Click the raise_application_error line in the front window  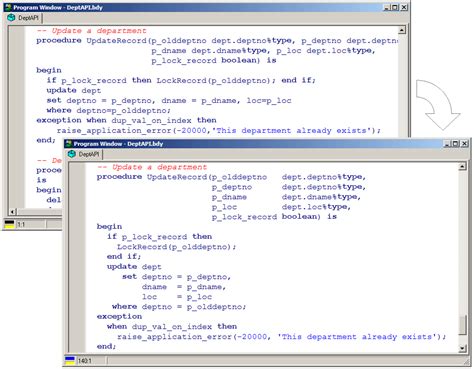pyautogui.click(x=282, y=337)
